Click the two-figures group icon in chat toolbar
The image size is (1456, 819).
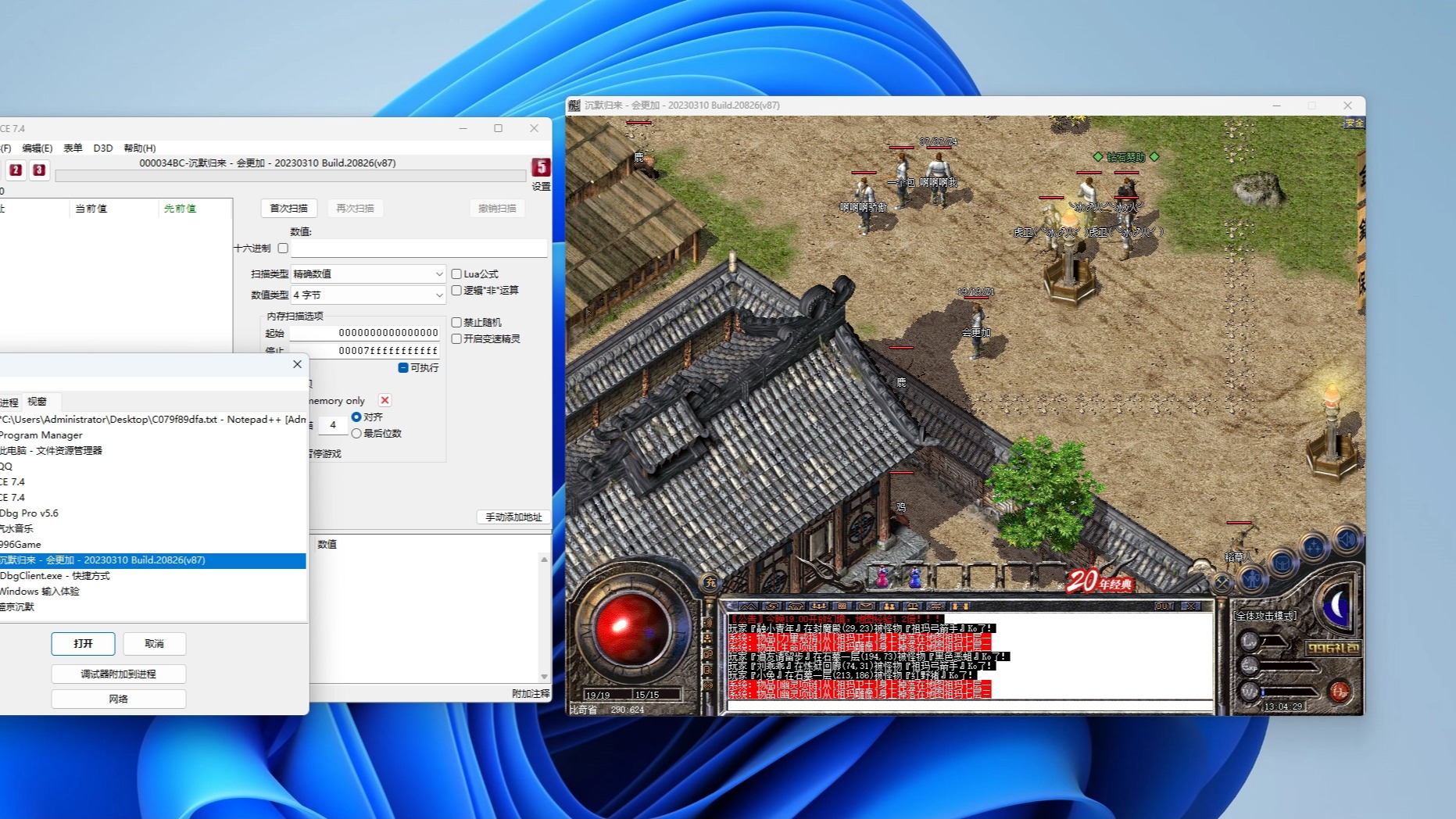point(889,606)
